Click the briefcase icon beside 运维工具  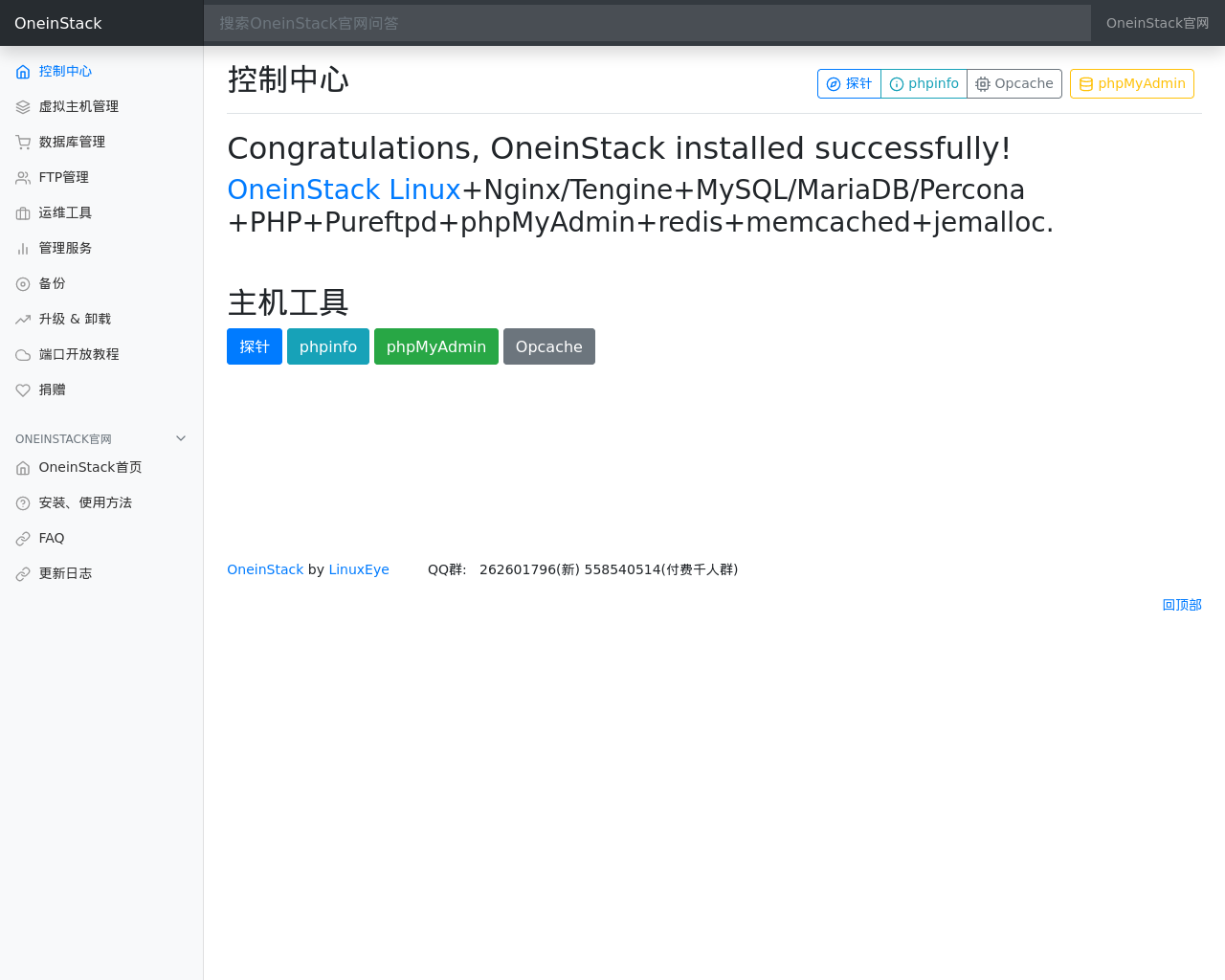coord(23,213)
